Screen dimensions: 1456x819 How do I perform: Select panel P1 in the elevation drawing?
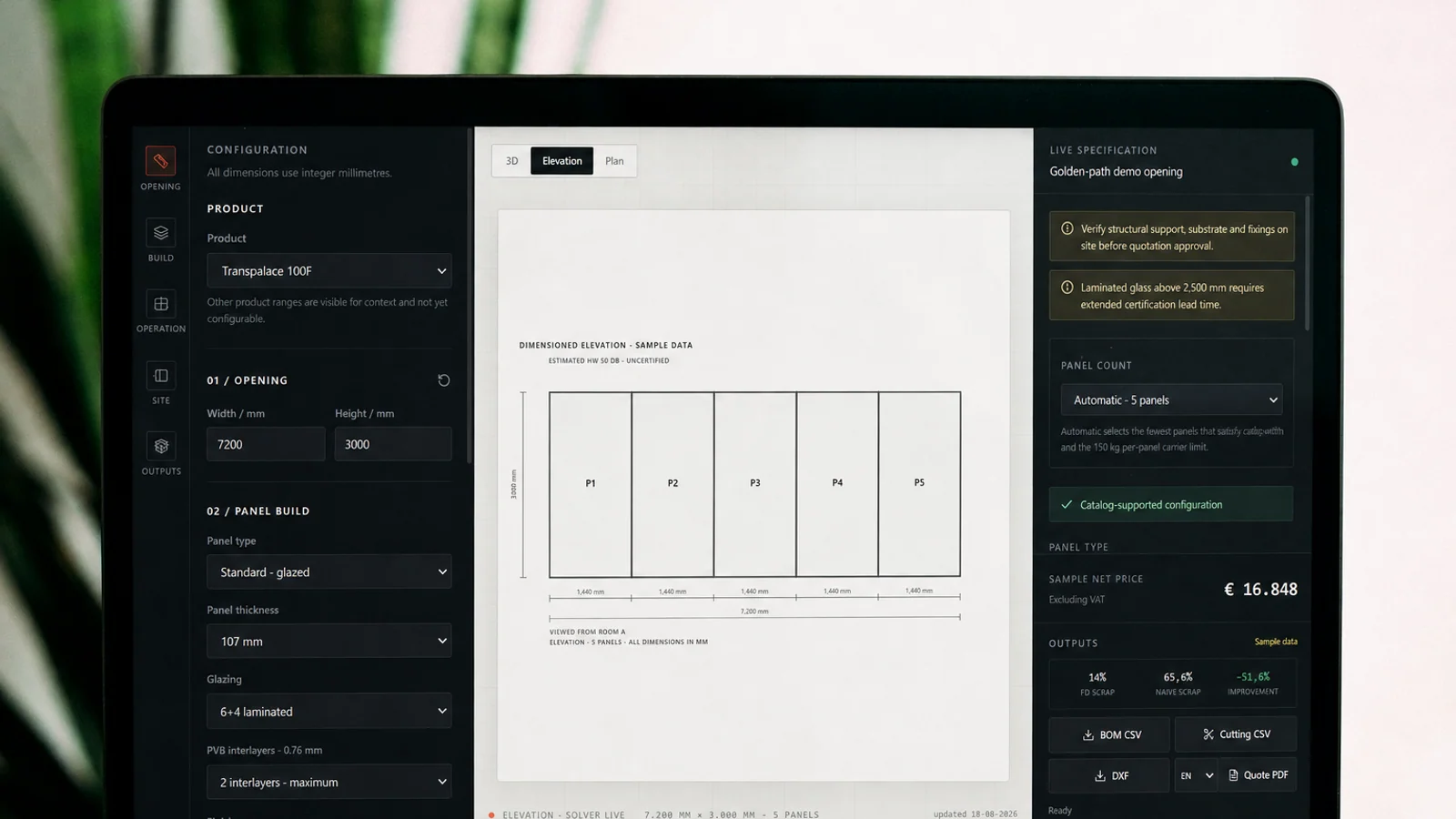pos(591,484)
